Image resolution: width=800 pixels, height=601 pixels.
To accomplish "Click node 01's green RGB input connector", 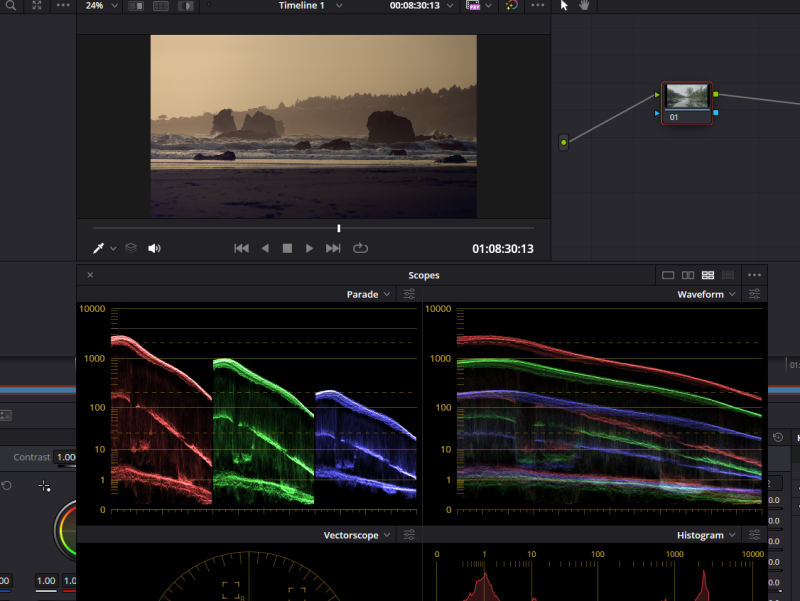I will coord(657,95).
